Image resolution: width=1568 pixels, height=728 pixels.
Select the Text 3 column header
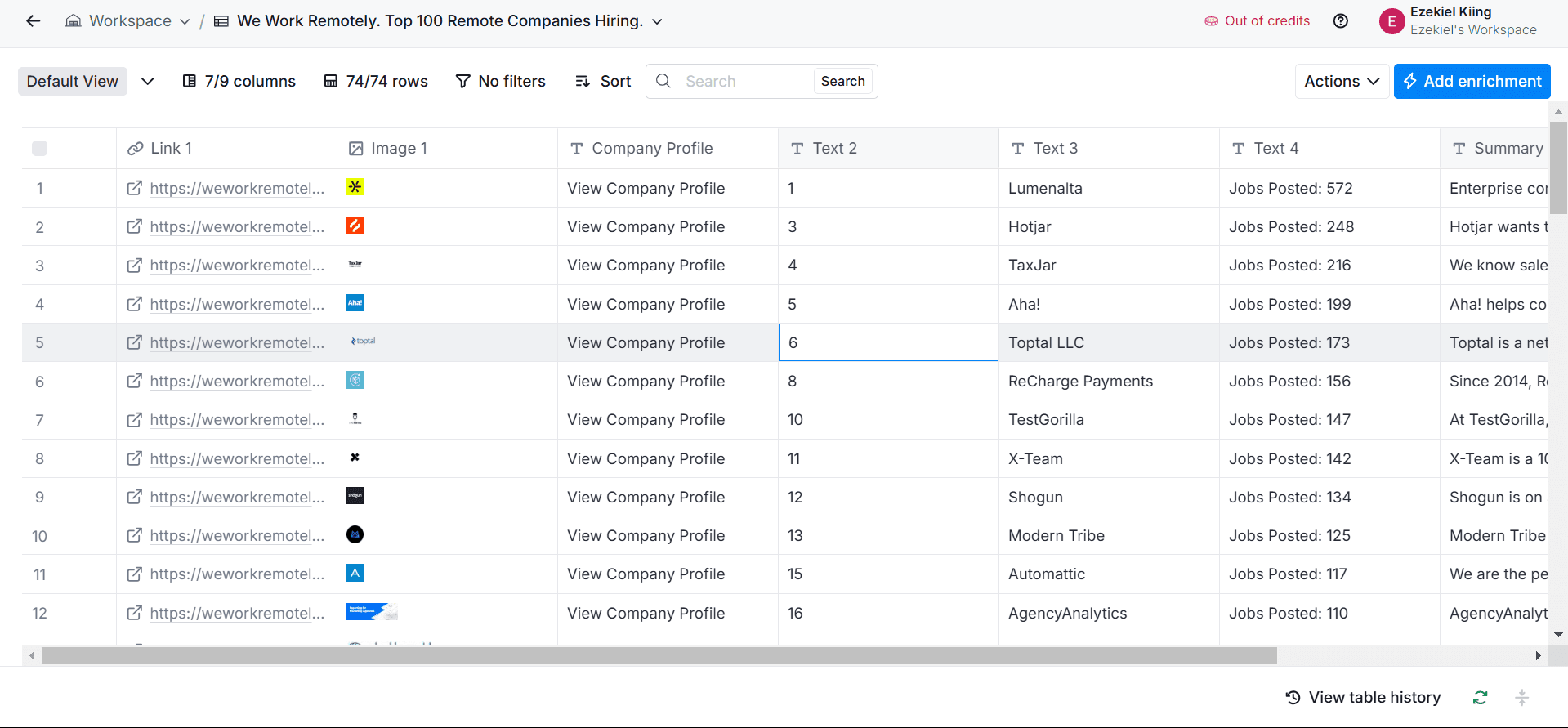(x=1109, y=148)
